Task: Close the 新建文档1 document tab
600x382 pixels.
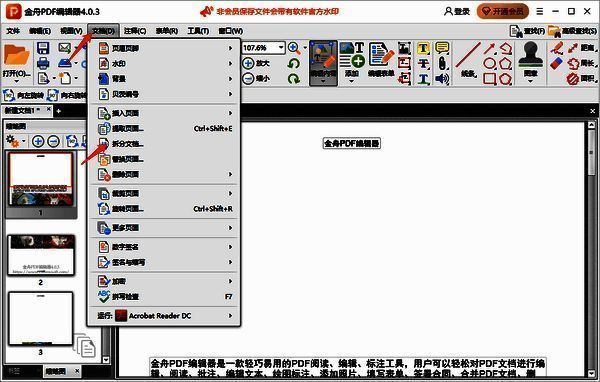Action: point(48,109)
